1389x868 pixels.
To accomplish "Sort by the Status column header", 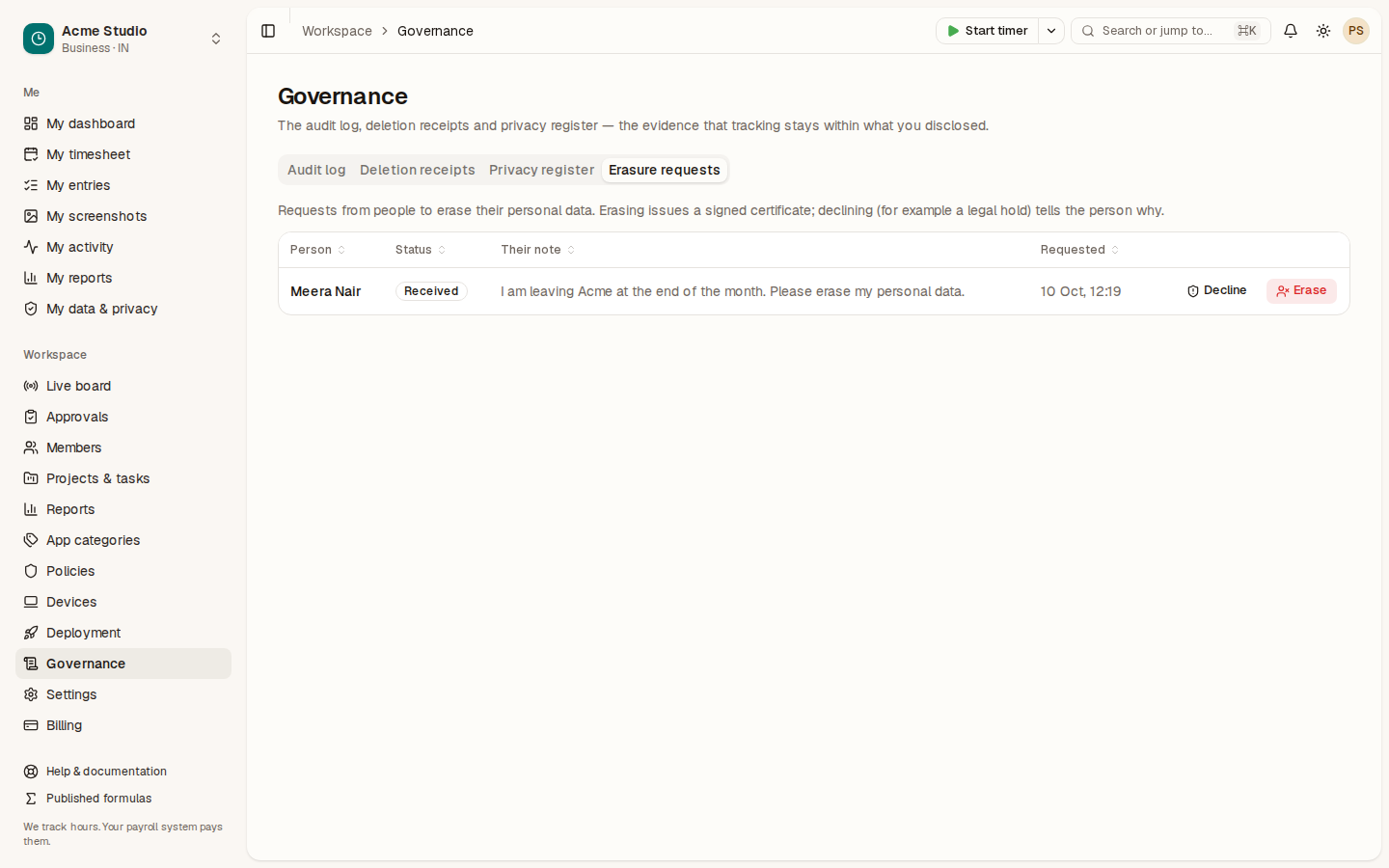I will 421,250.
